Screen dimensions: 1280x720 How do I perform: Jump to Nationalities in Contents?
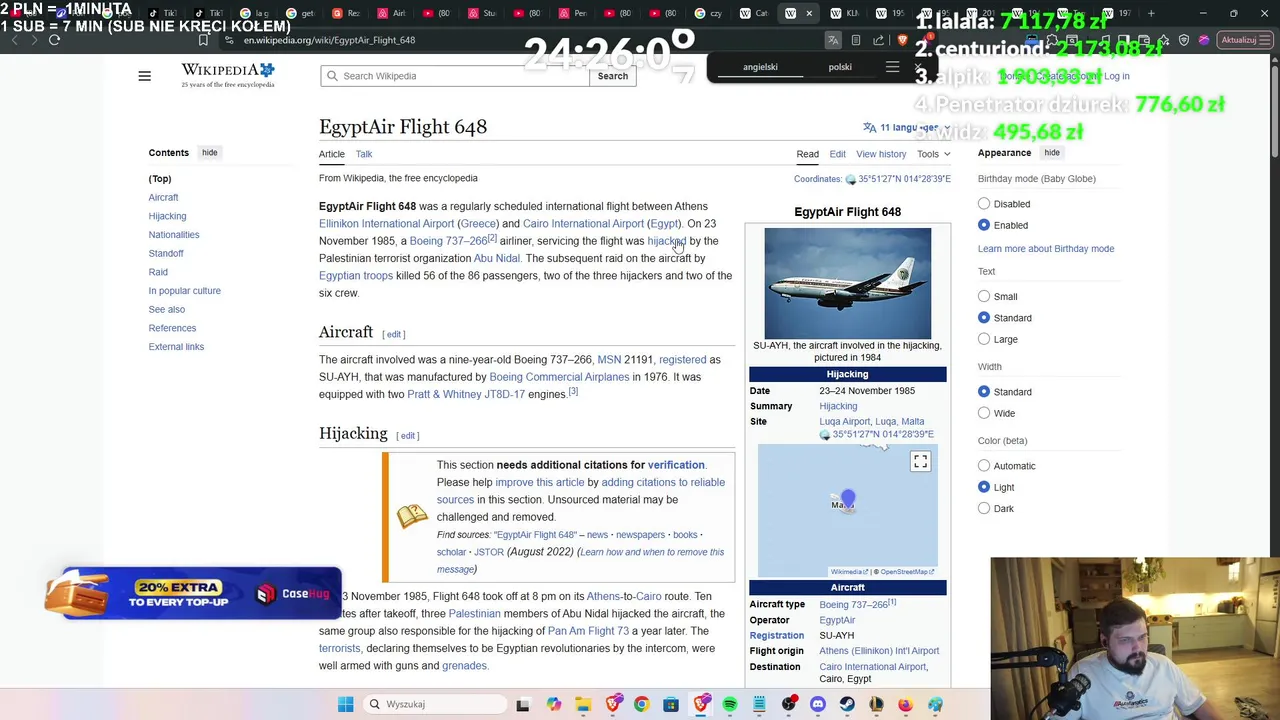tap(174, 235)
